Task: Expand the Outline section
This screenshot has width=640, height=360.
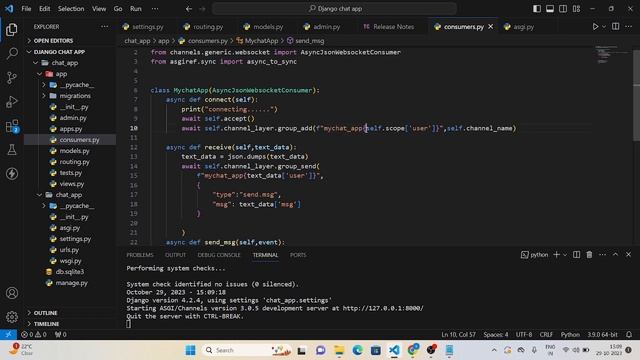Action: 45,313
